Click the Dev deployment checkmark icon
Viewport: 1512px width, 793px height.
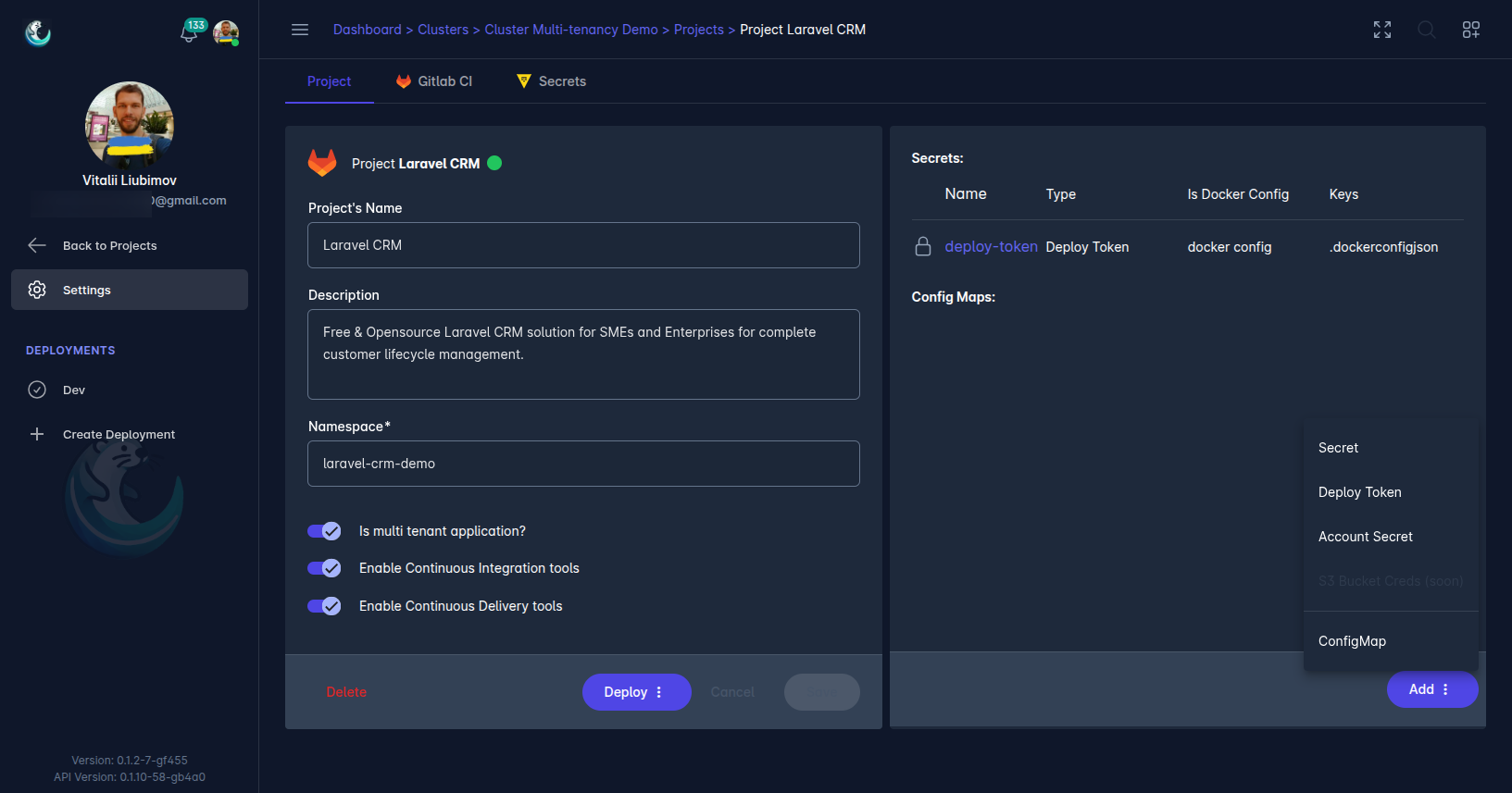tap(37, 390)
